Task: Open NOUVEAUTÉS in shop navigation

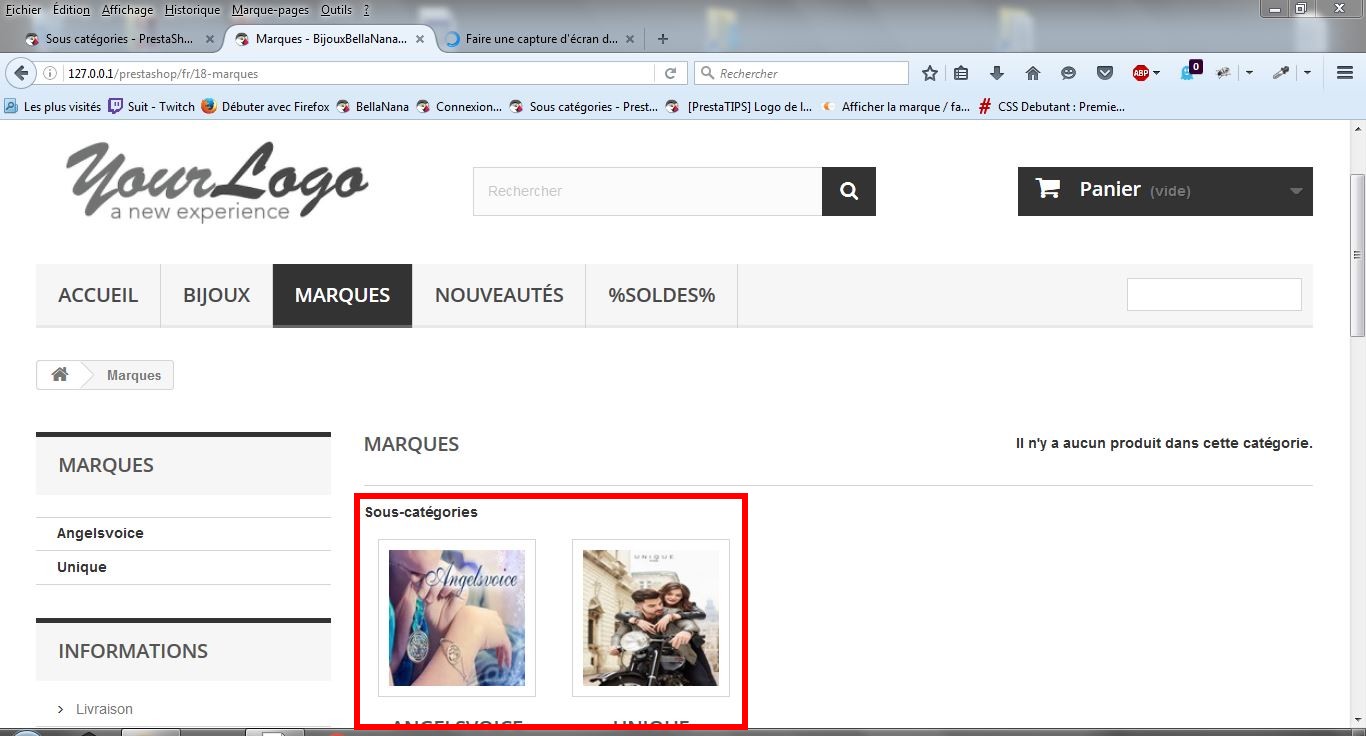Action: tap(499, 295)
